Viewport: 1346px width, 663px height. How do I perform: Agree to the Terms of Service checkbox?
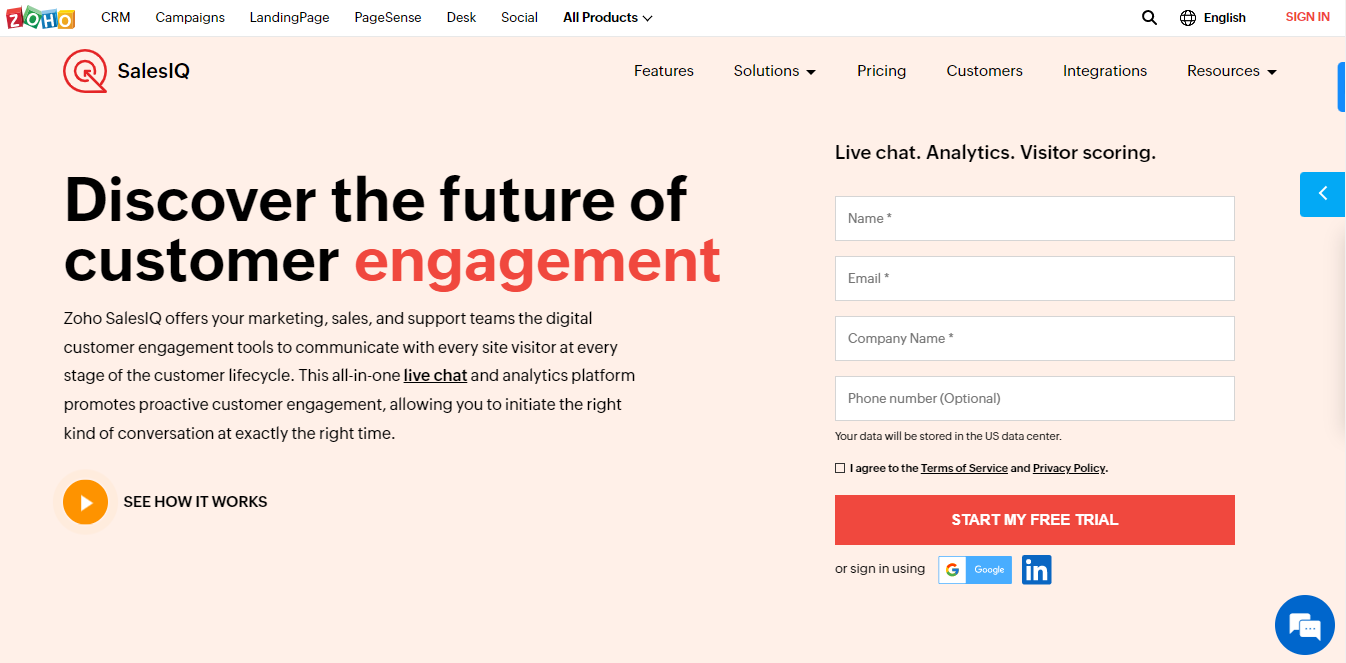pyautogui.click(x=840, y=467)
